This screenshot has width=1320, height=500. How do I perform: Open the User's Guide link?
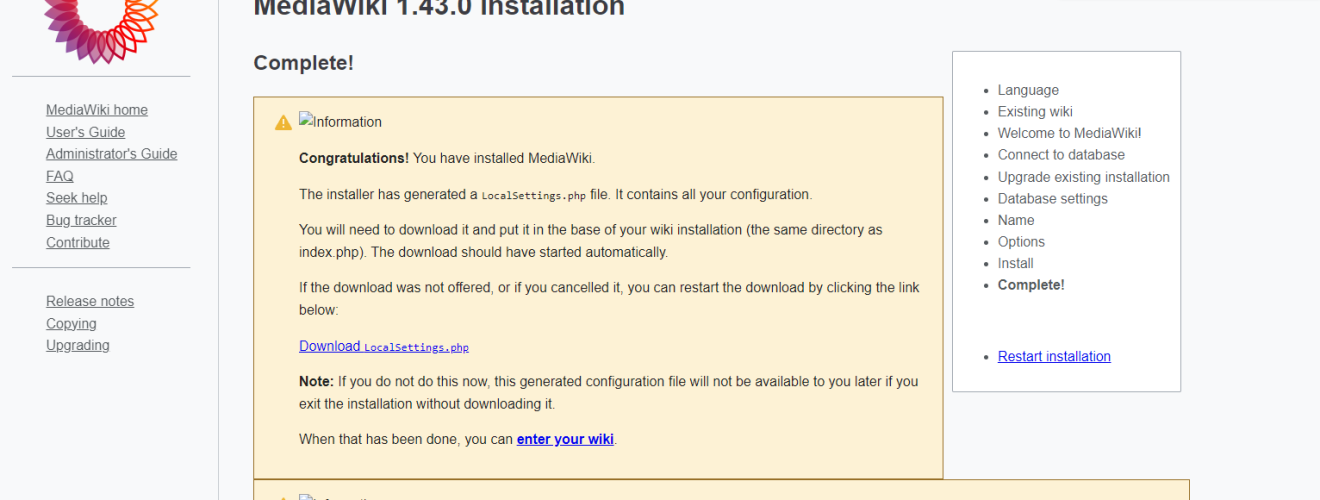86,132
